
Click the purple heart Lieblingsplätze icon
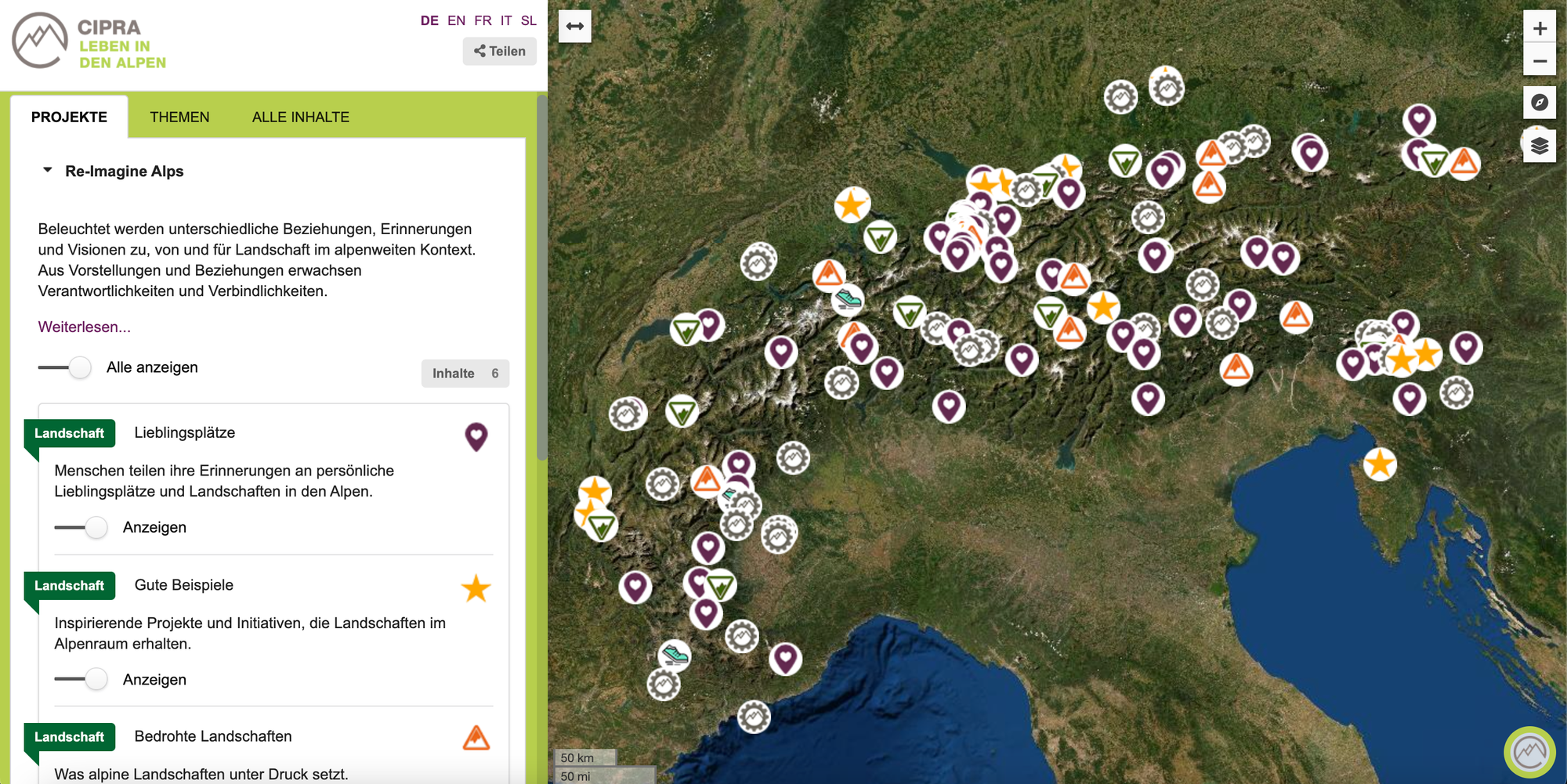pyautogui.click(x=476, y=436)
